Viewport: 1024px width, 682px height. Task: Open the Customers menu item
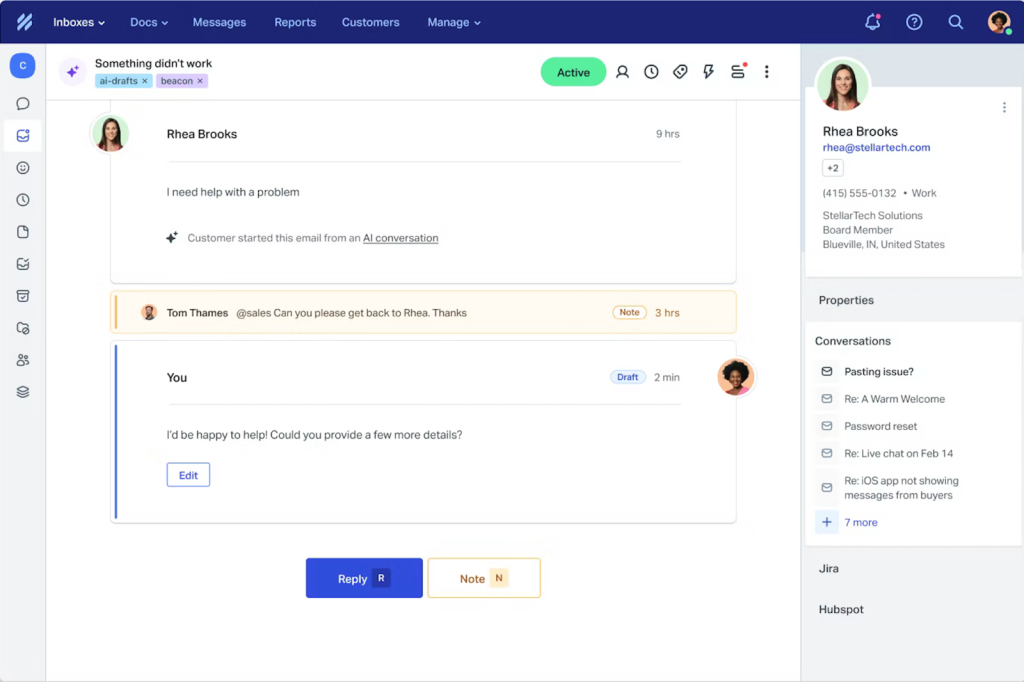(x=370, y=22)
